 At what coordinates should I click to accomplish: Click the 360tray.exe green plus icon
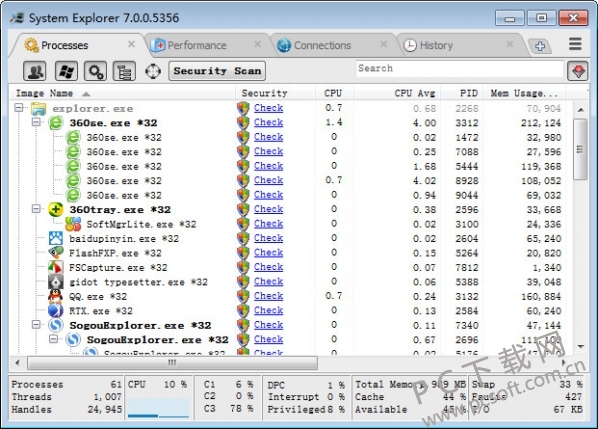click(56, 209)
